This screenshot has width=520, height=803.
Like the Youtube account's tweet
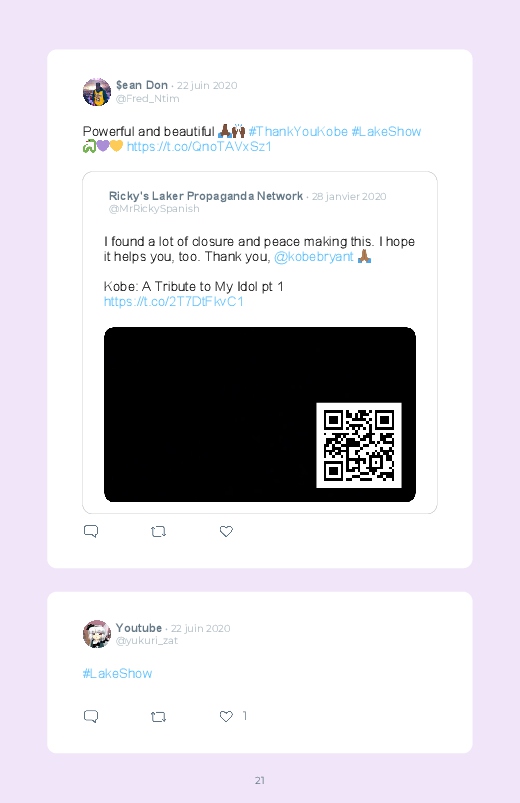point(226,716)
